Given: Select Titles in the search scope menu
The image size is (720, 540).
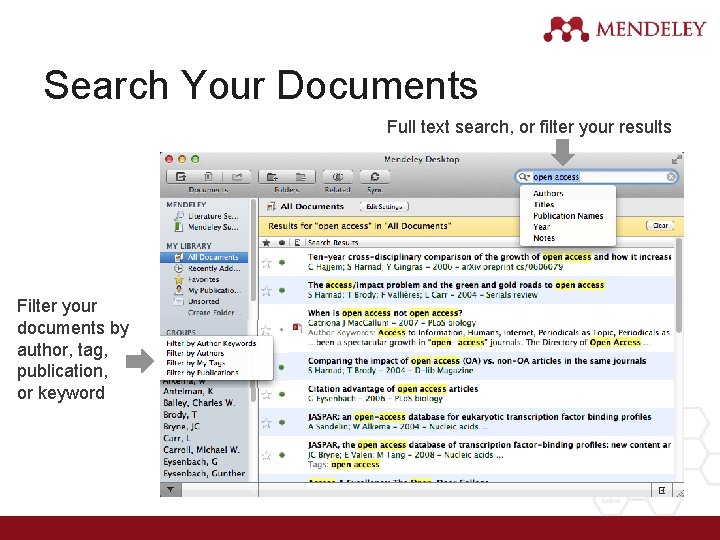Looking at the screenshot, I should (x=544, y=205).
